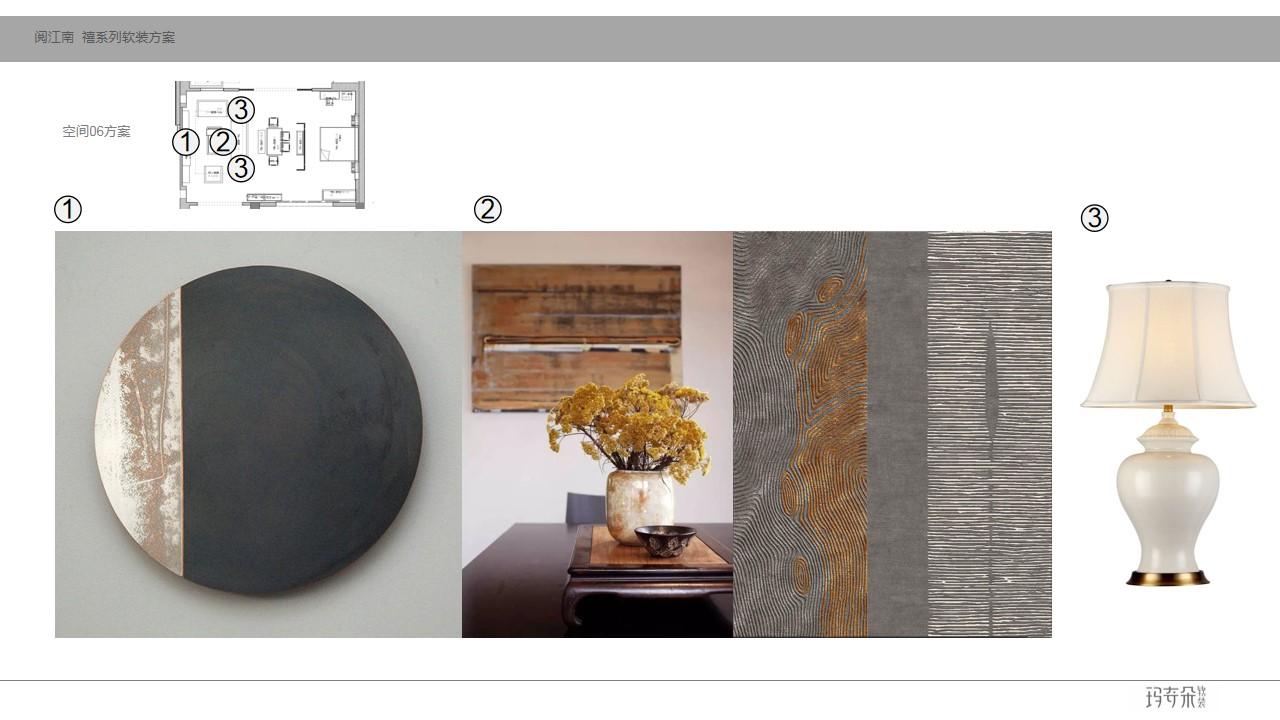Click the white rusted strip of the round art
This screenshot has height=720, width=1280.
(x=142, y=432)
